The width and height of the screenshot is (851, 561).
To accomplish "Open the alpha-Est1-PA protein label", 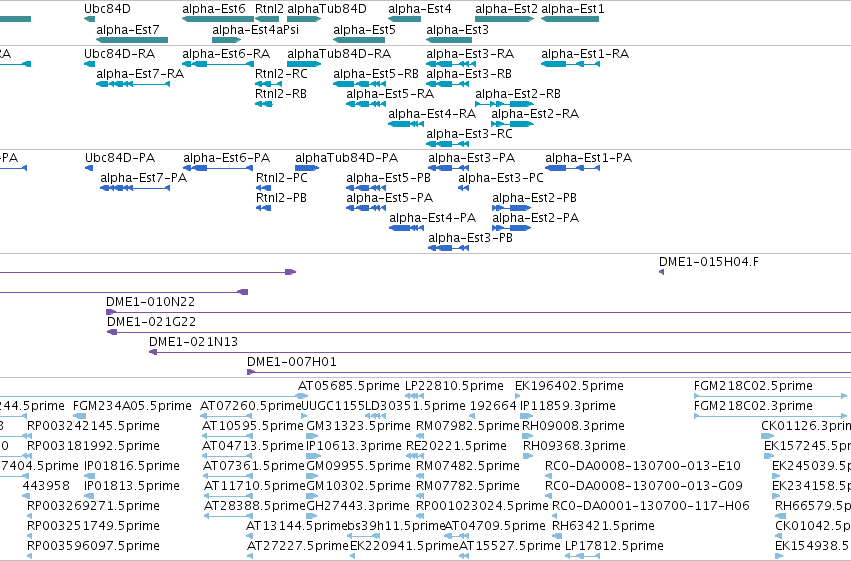I will tap(589, 158).
